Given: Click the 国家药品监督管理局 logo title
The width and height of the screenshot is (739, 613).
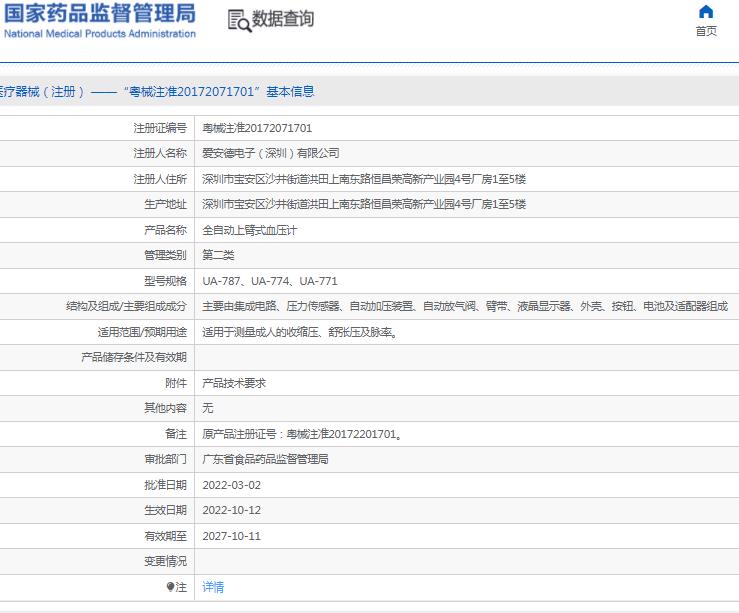Looking at the screenshot, I should click(x=100, y=14).
